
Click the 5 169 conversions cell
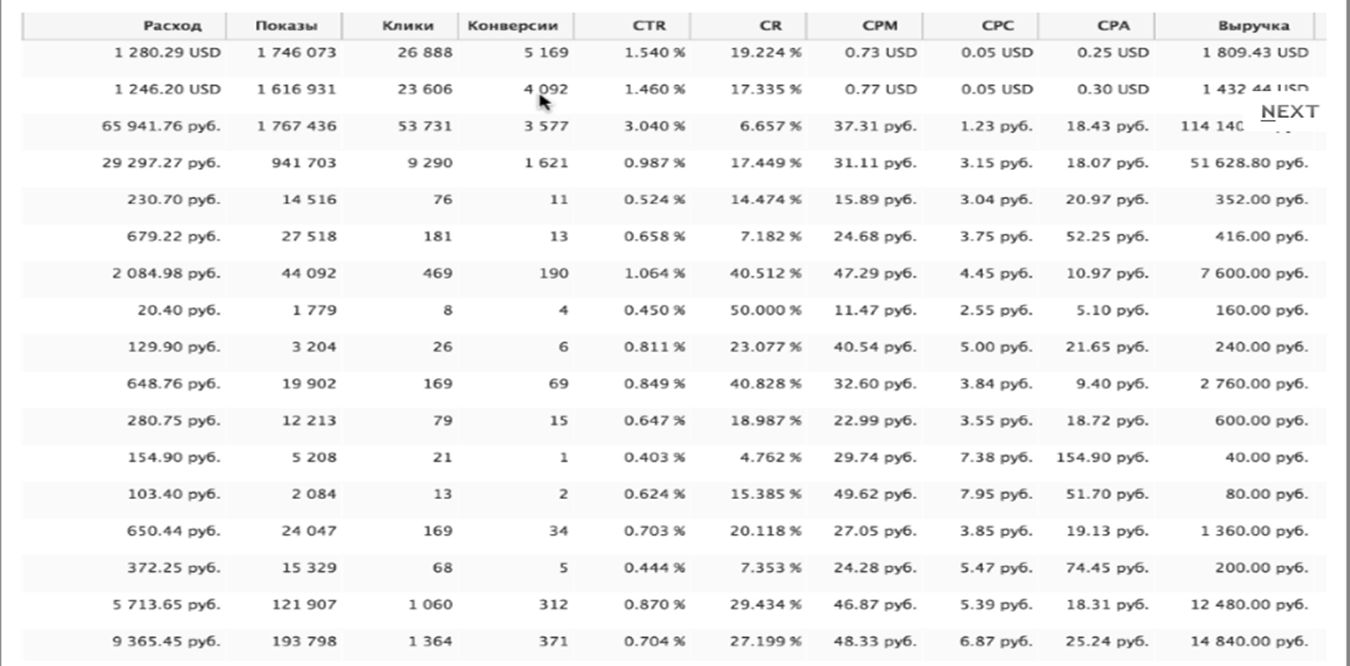coord(545,52)
